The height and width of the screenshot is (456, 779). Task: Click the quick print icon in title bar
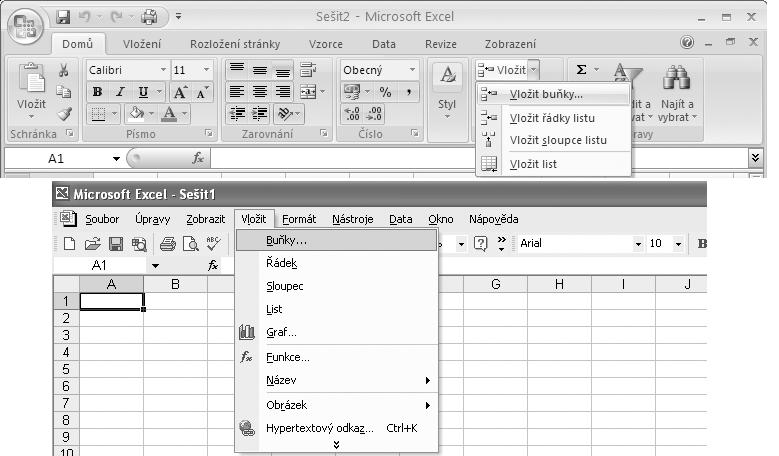click(x=149, y=17)
